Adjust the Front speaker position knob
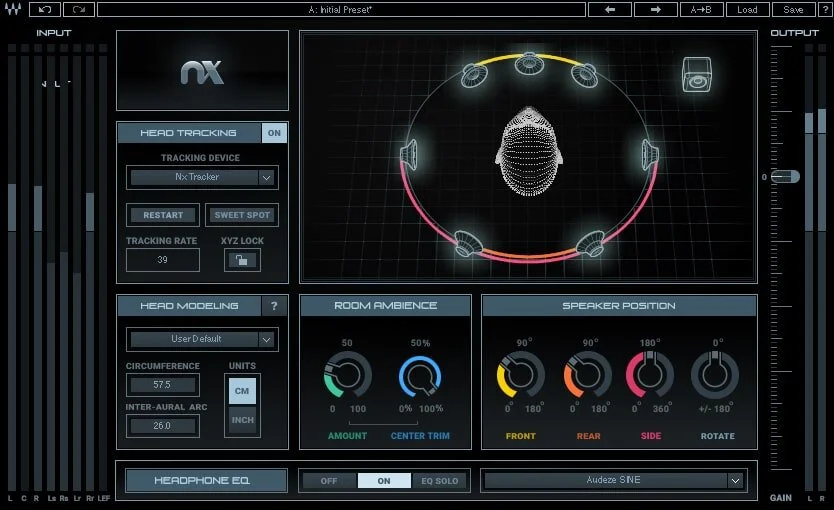 (x=521, y=375)
